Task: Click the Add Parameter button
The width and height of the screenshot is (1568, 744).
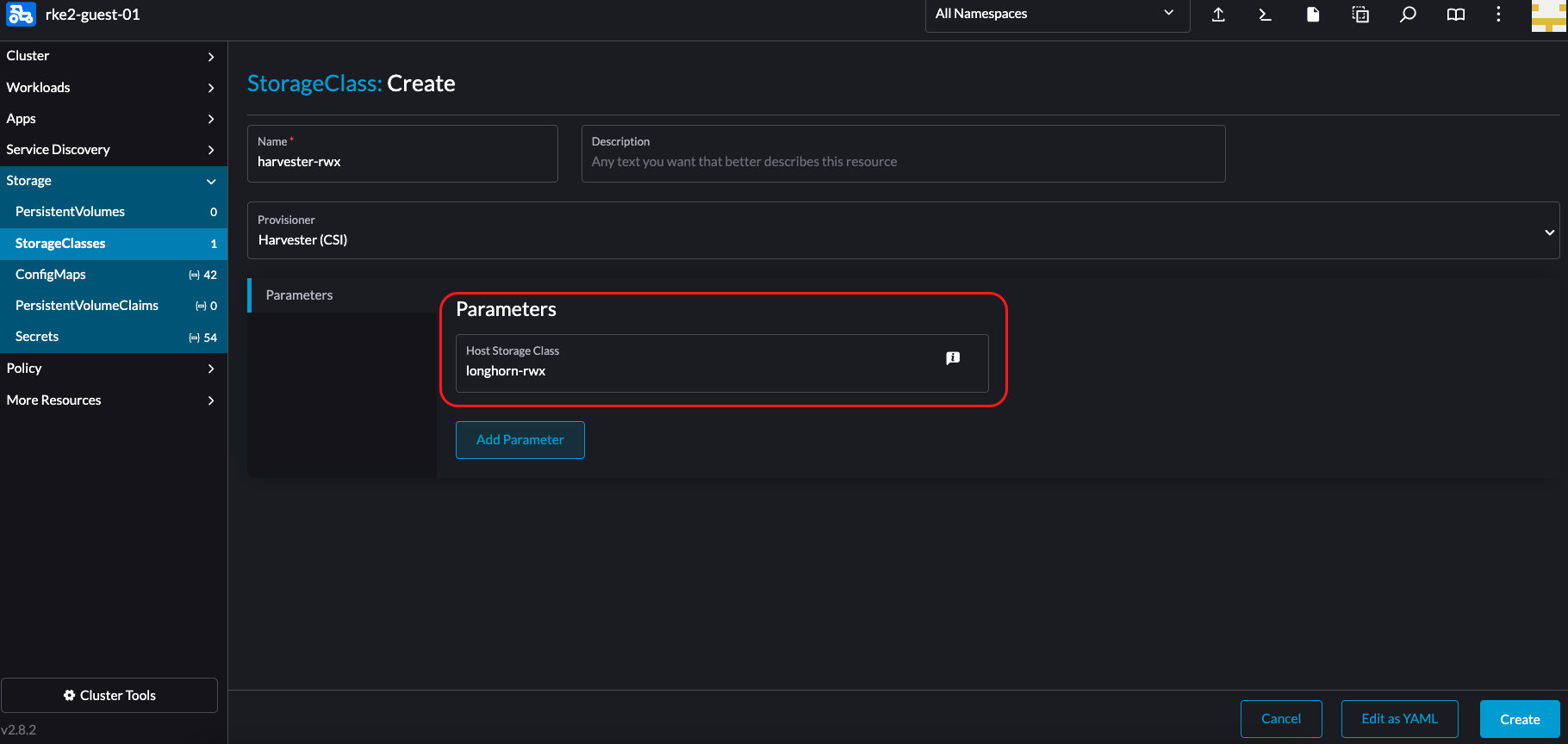Action: (x=520, y=440)
